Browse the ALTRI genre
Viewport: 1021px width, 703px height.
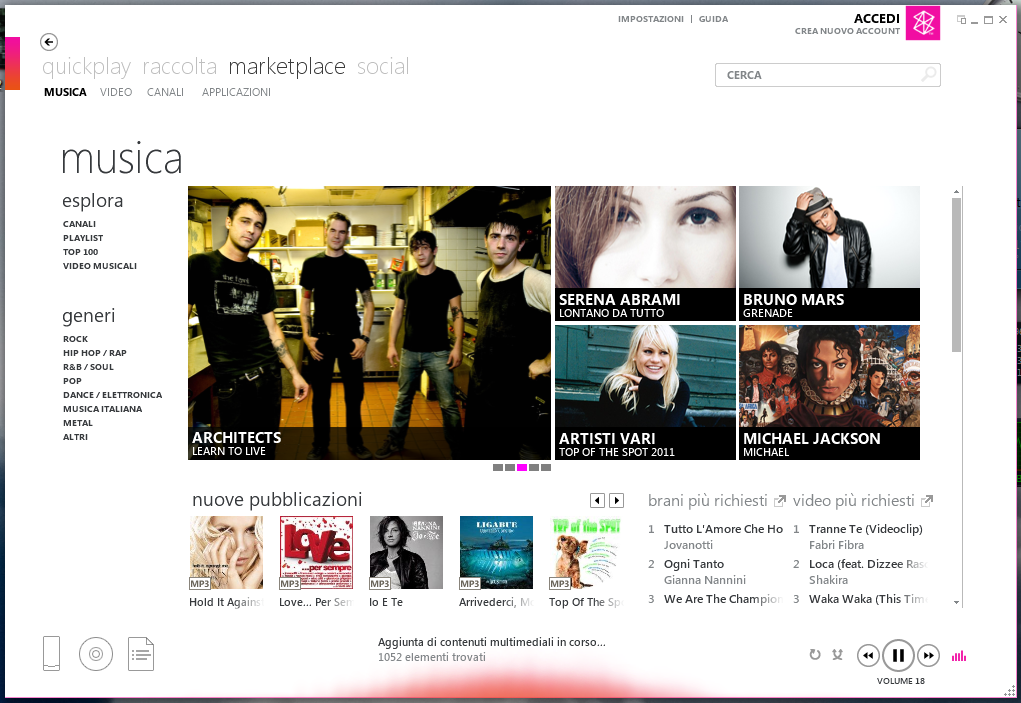tap(76, 437)
